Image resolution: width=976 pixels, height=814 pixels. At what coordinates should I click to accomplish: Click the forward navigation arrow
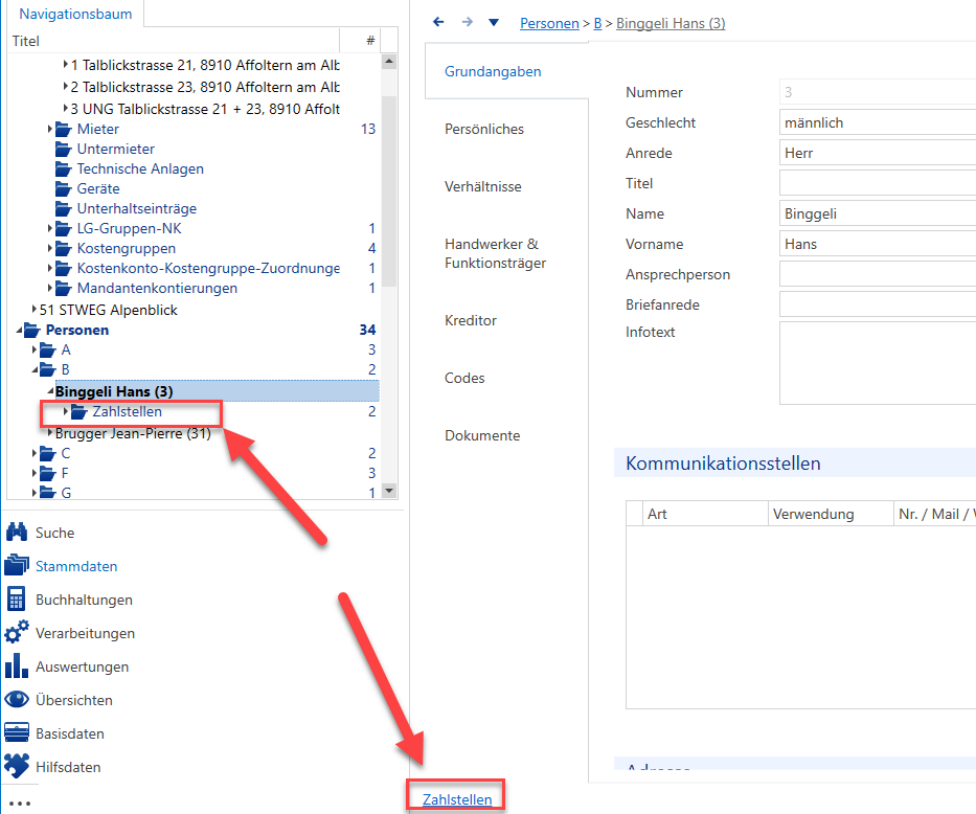(467, 22)
